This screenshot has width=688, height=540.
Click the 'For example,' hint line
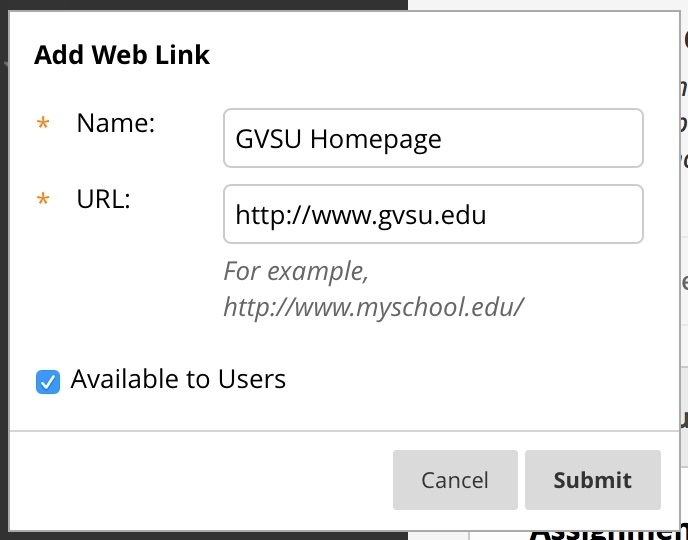point(296,271)
